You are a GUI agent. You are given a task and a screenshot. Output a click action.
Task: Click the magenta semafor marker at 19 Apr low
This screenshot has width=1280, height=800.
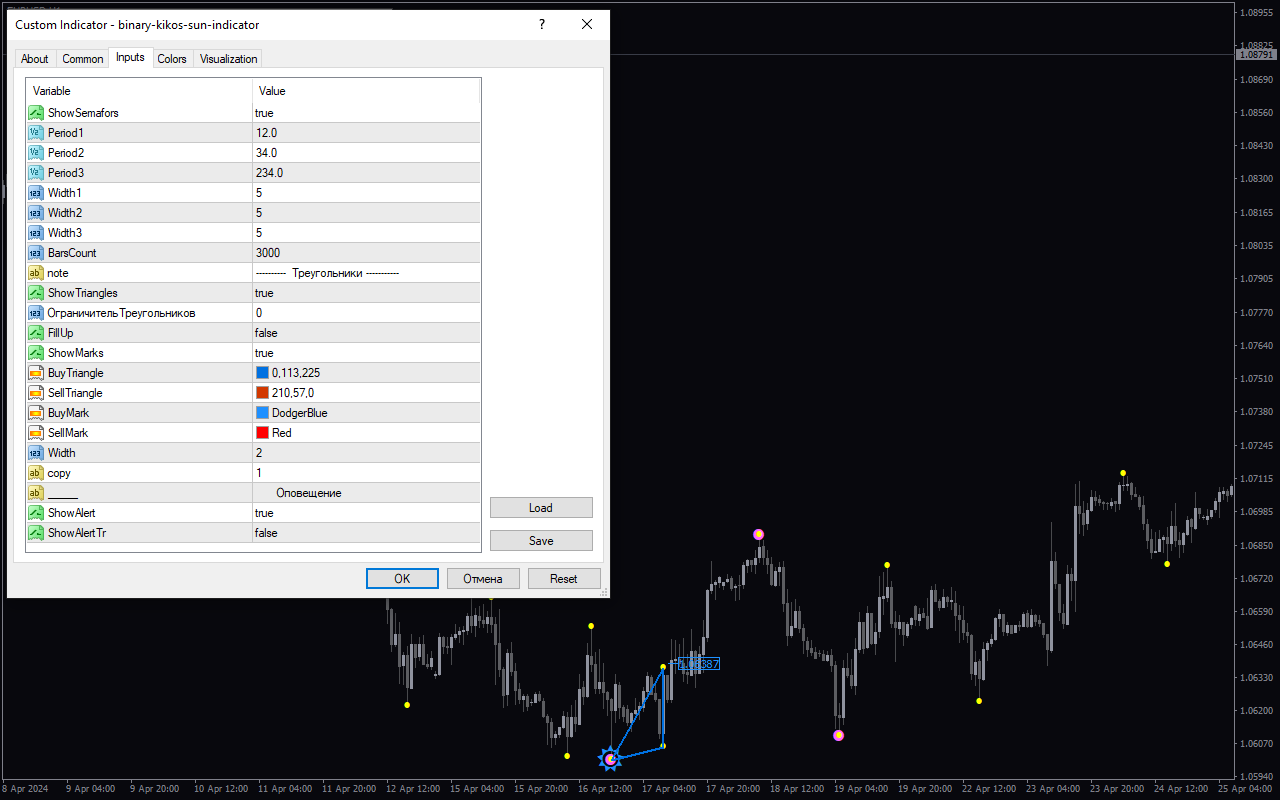(838, 735)
